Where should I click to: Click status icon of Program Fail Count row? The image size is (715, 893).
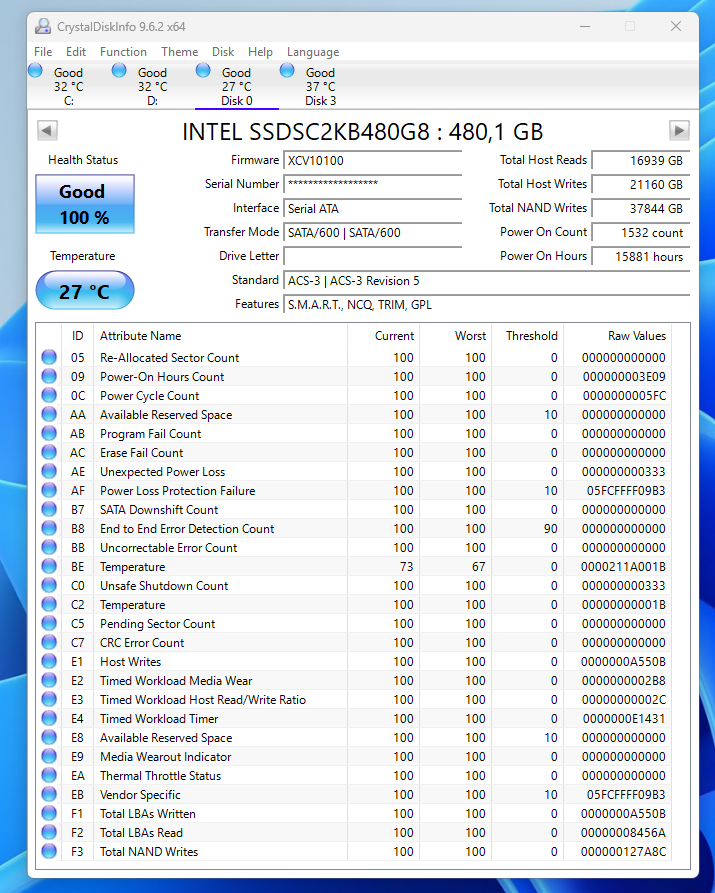click(49, 433)
